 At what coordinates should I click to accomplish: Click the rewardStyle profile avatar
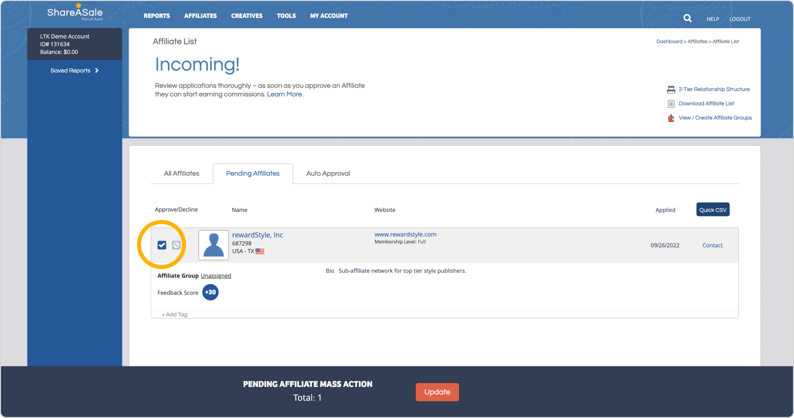tap(213, 245)
